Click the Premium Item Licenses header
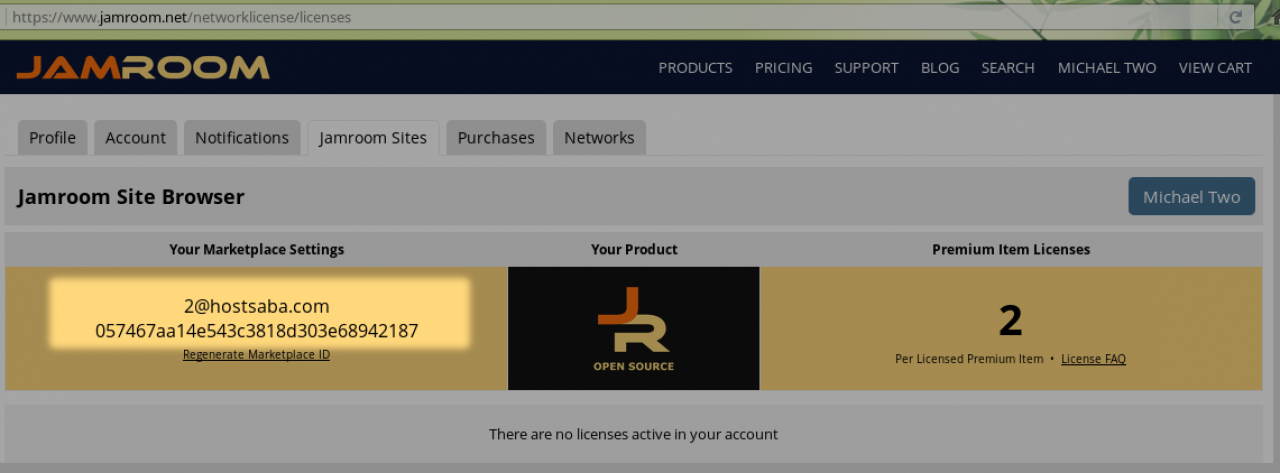This screenshot has width=1280, height=473. pyautogui.click(x=1011, y=249)
